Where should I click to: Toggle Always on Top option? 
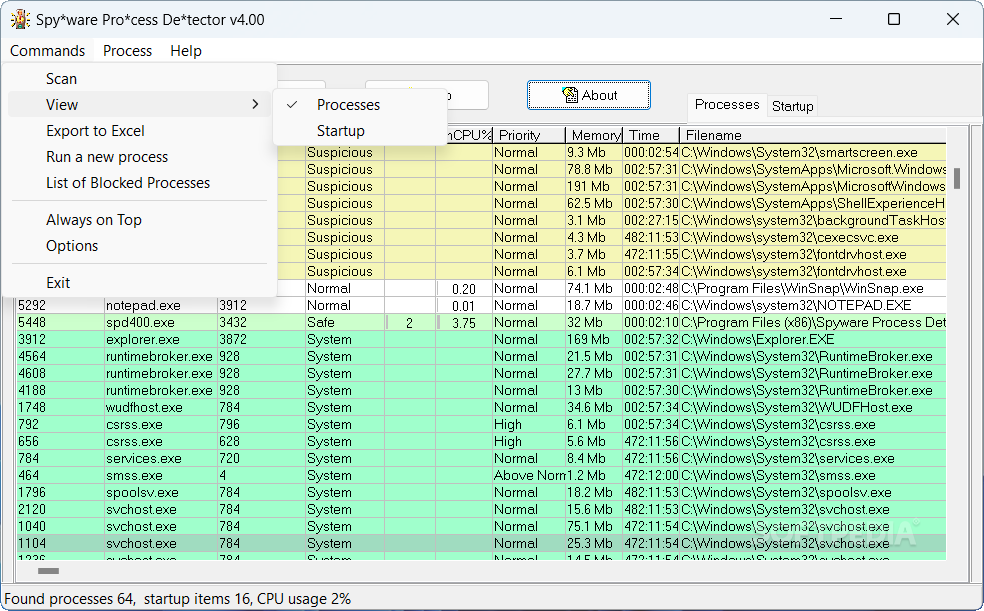[x=139, y=220]
